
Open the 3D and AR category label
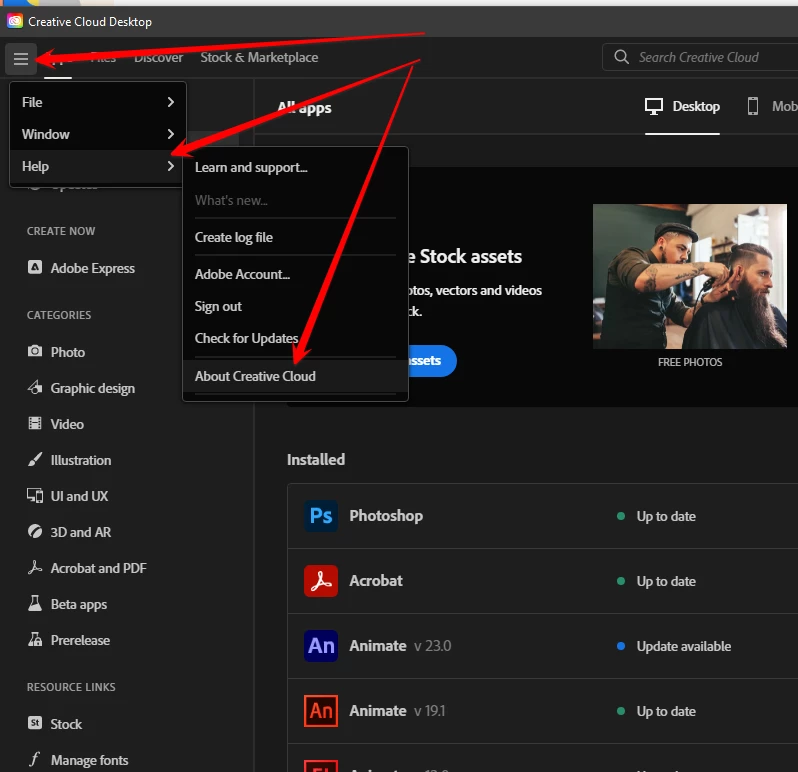[x=81, y=532]
